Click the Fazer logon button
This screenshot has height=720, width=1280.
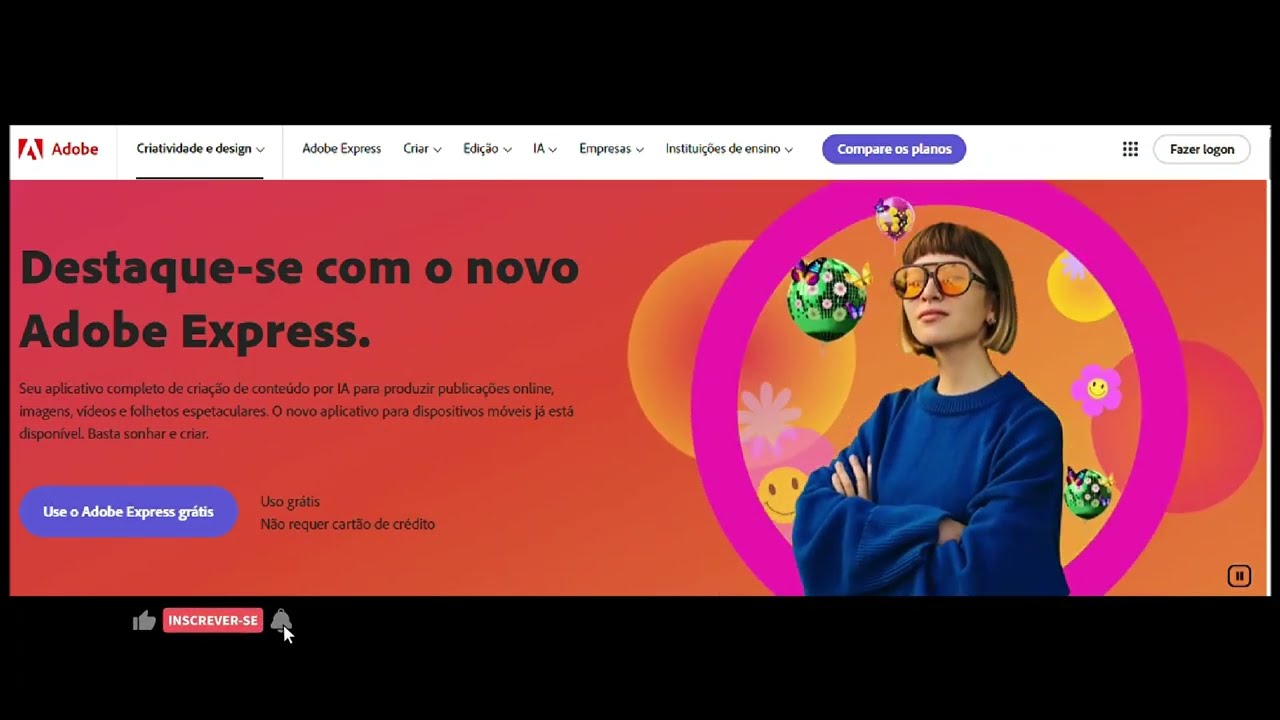(1202, 149)
